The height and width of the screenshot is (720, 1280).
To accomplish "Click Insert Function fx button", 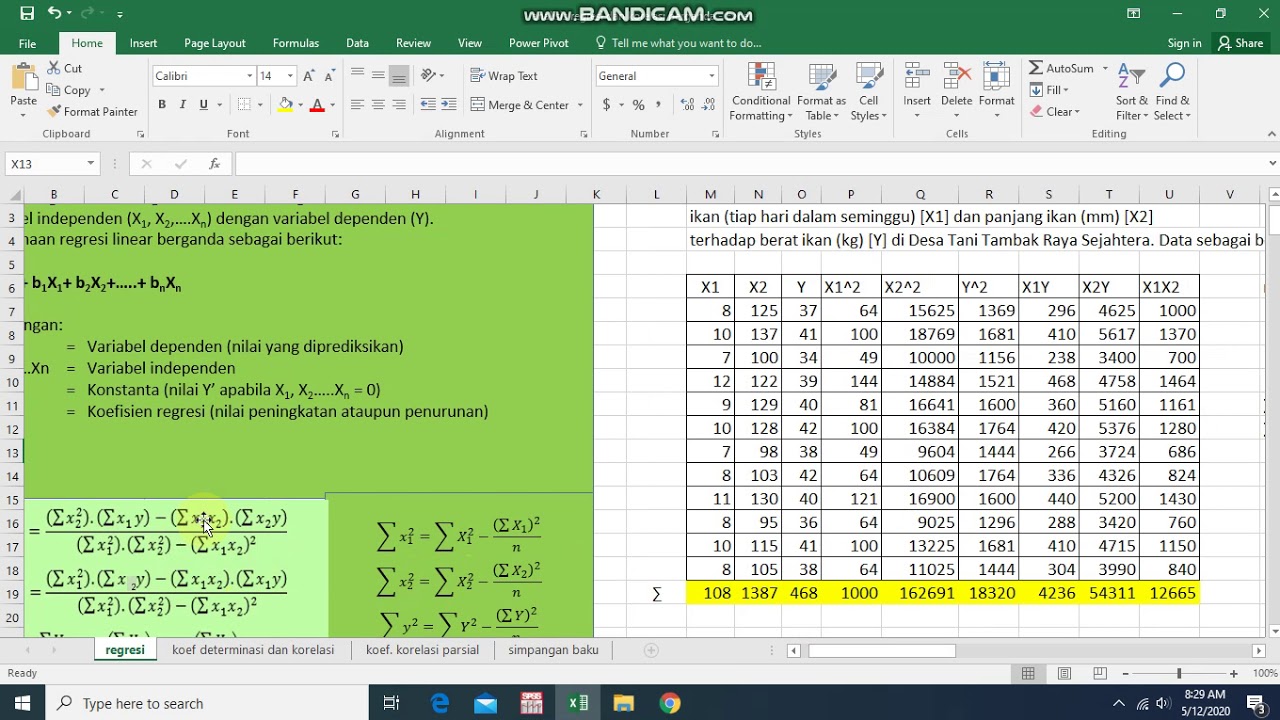I will (214, 164).
